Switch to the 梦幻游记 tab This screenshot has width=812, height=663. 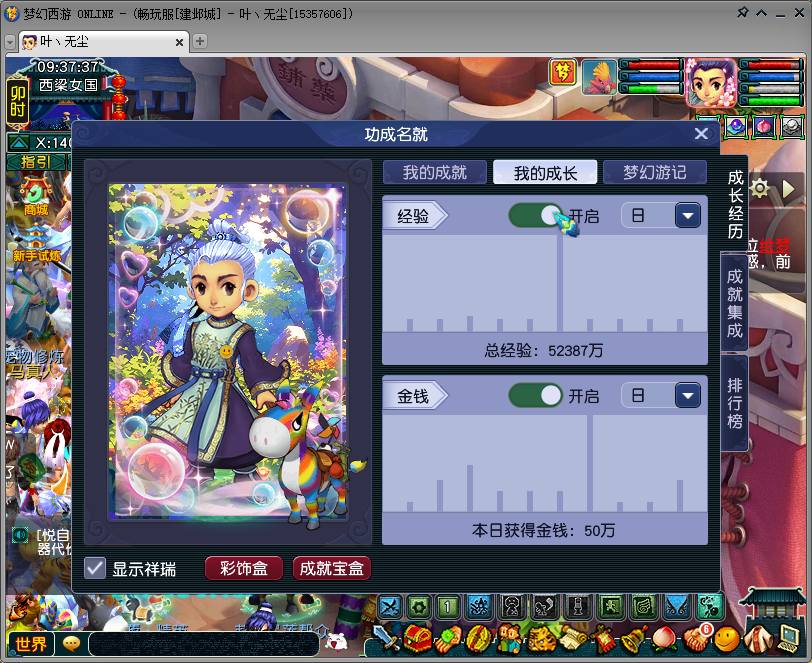point(655,172)
